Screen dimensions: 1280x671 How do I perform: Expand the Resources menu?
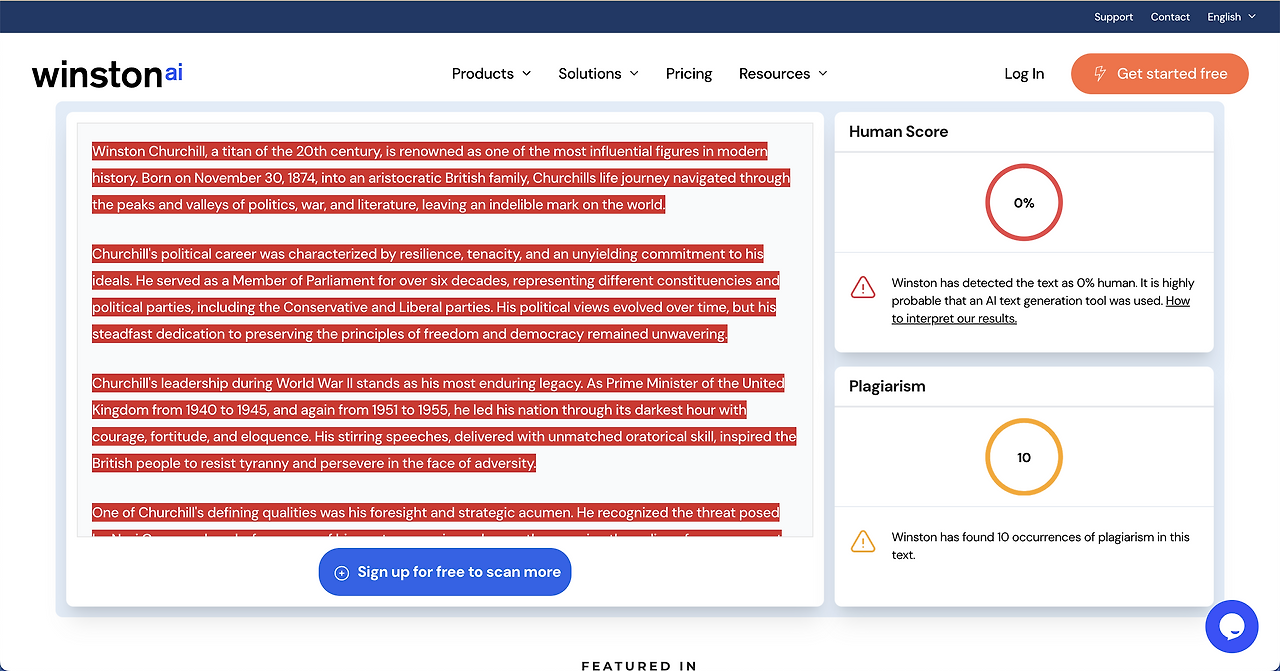783,74
